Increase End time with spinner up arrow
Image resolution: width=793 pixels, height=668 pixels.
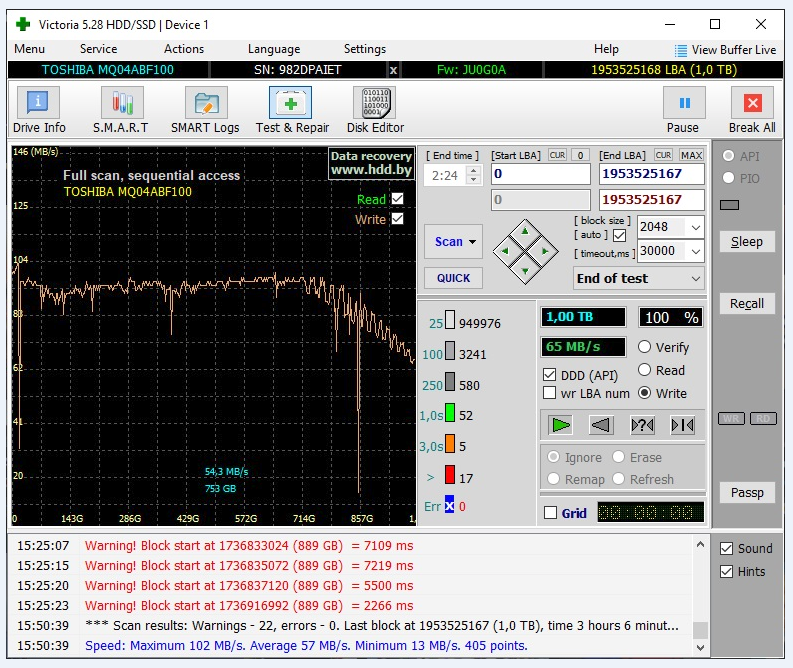tap(473, 171)
